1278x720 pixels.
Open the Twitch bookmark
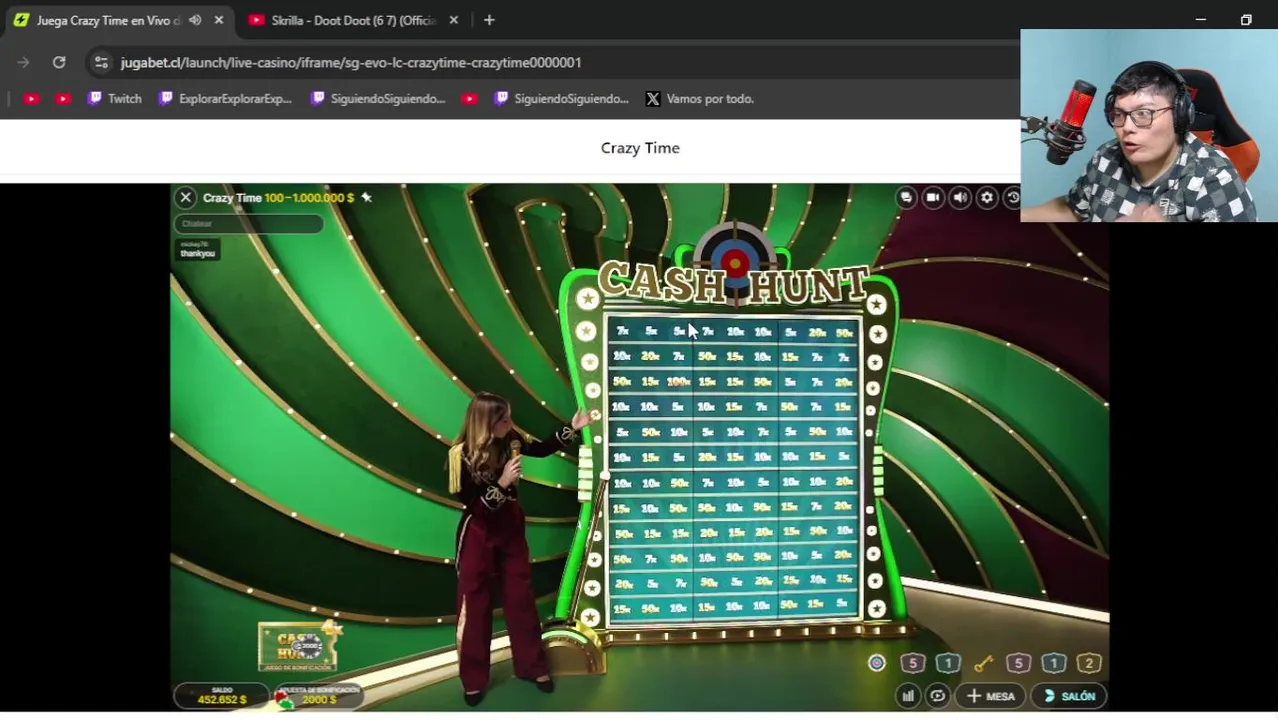click(x=114, y=99)
